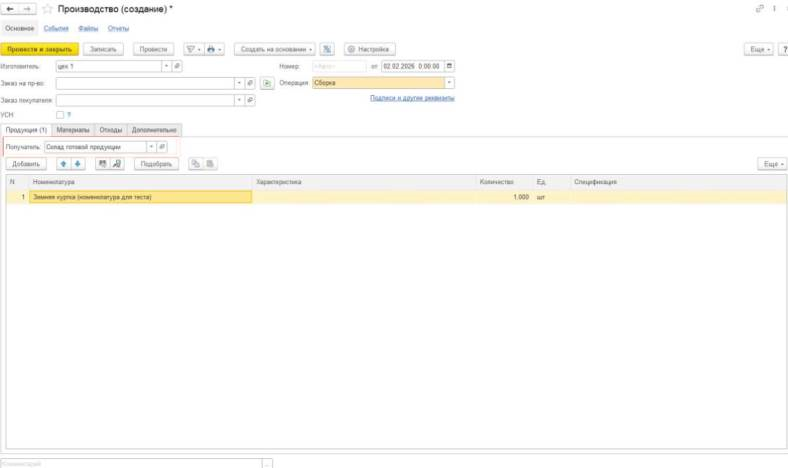Click the Характеристика column header
Image resolution: width=788 pixels, height=468 pixels.
tap(365, 182)
